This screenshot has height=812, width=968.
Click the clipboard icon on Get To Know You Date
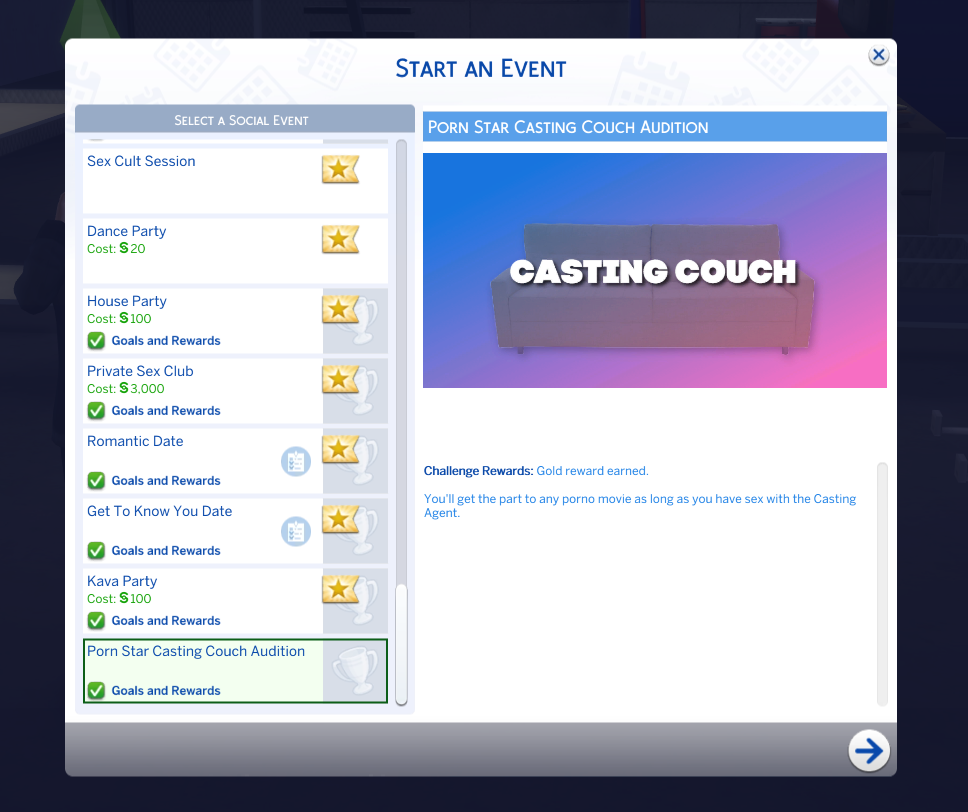click(296, 531)
